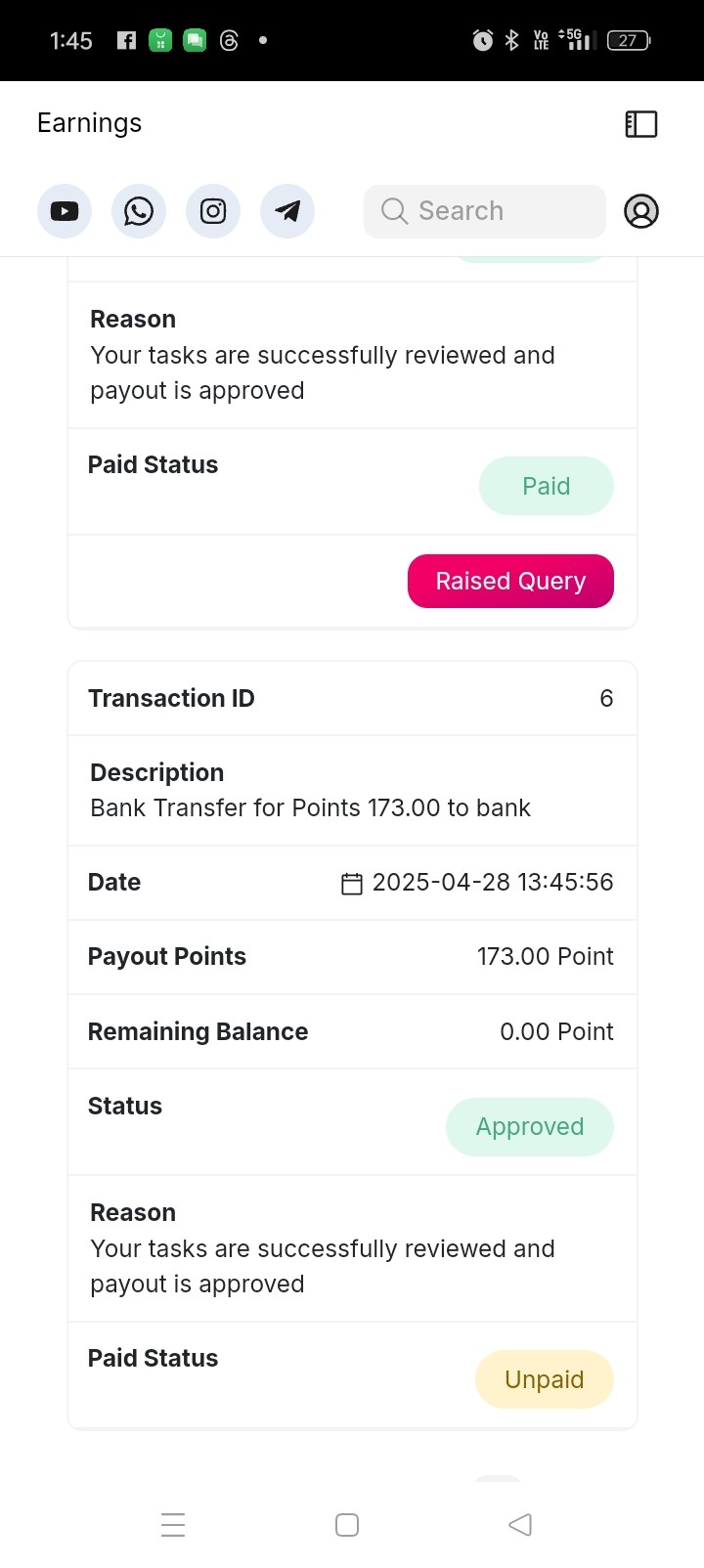
Task: Tap the Telegram paper plane icon
Action: click(287, 211)
